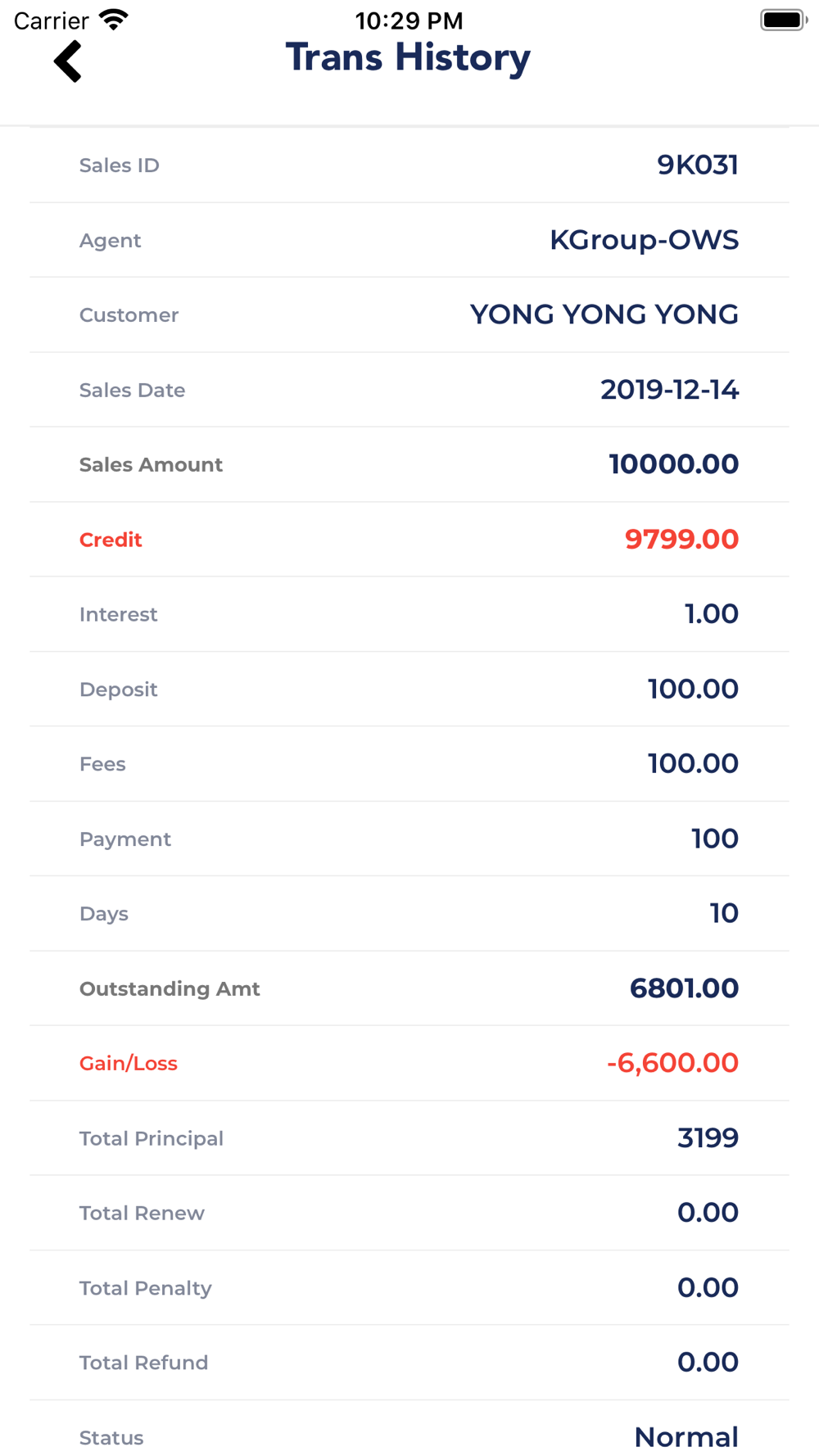Viewport: 819px width, 1456px height.
Task: Select the Sales Date 2019-12-14 value
Action: point(669,390)
